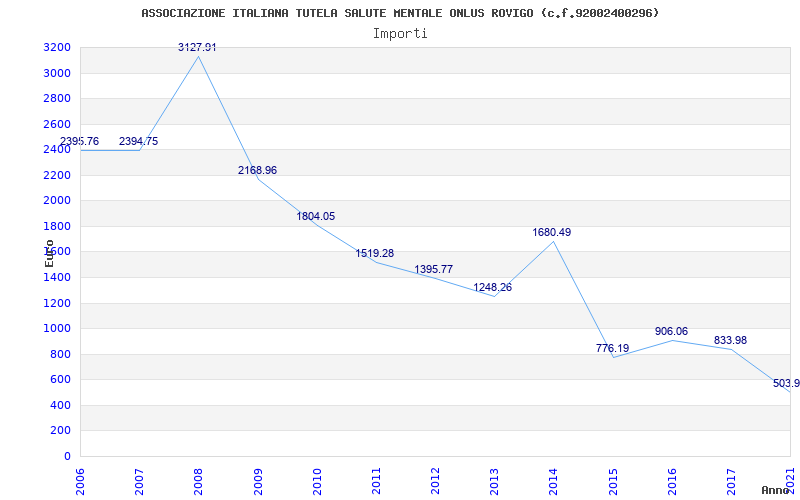
Task: Select the value 906.06
Action: pos(671,332)
